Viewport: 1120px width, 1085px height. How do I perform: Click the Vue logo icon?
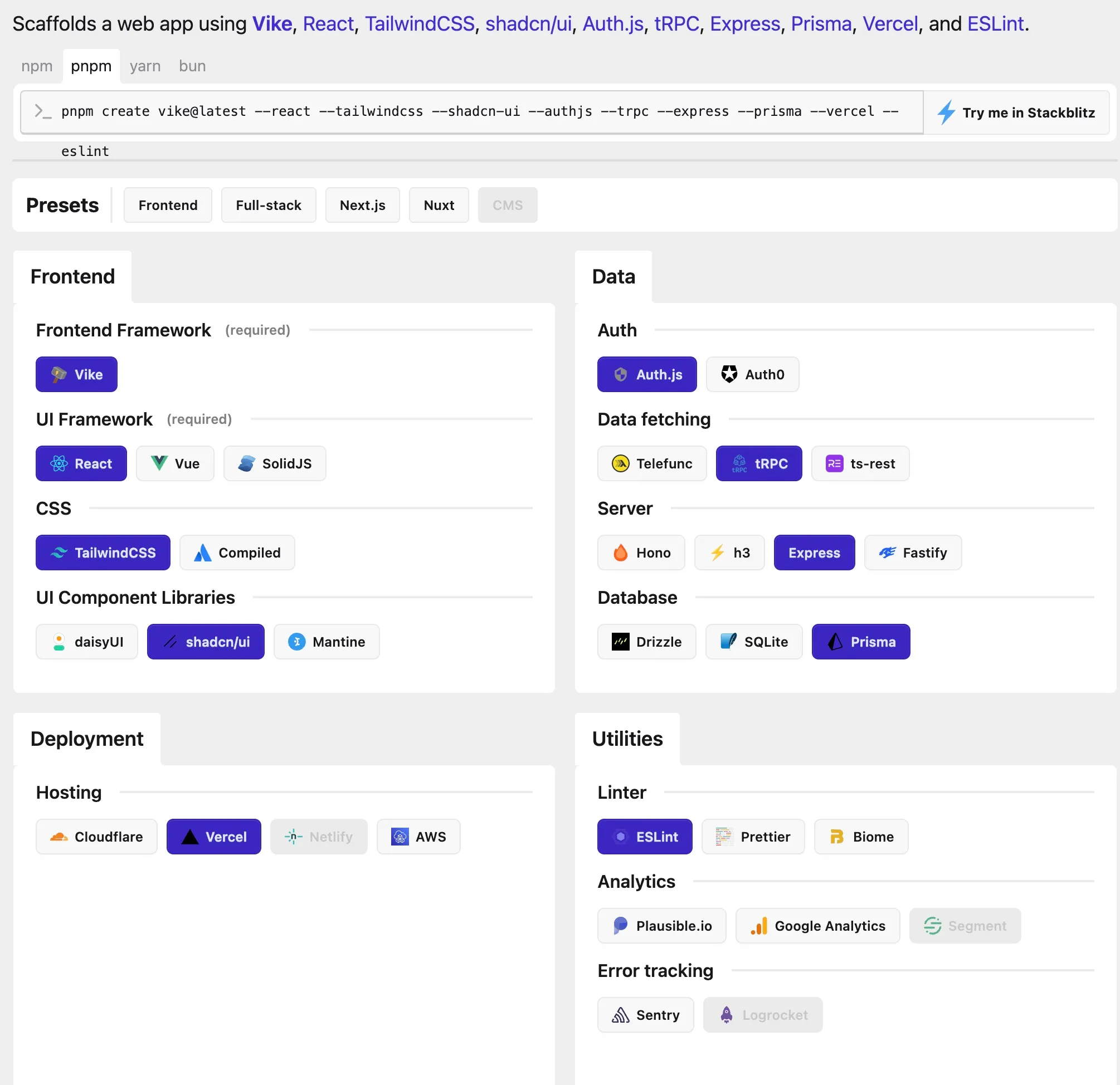(x=159, y=463)
